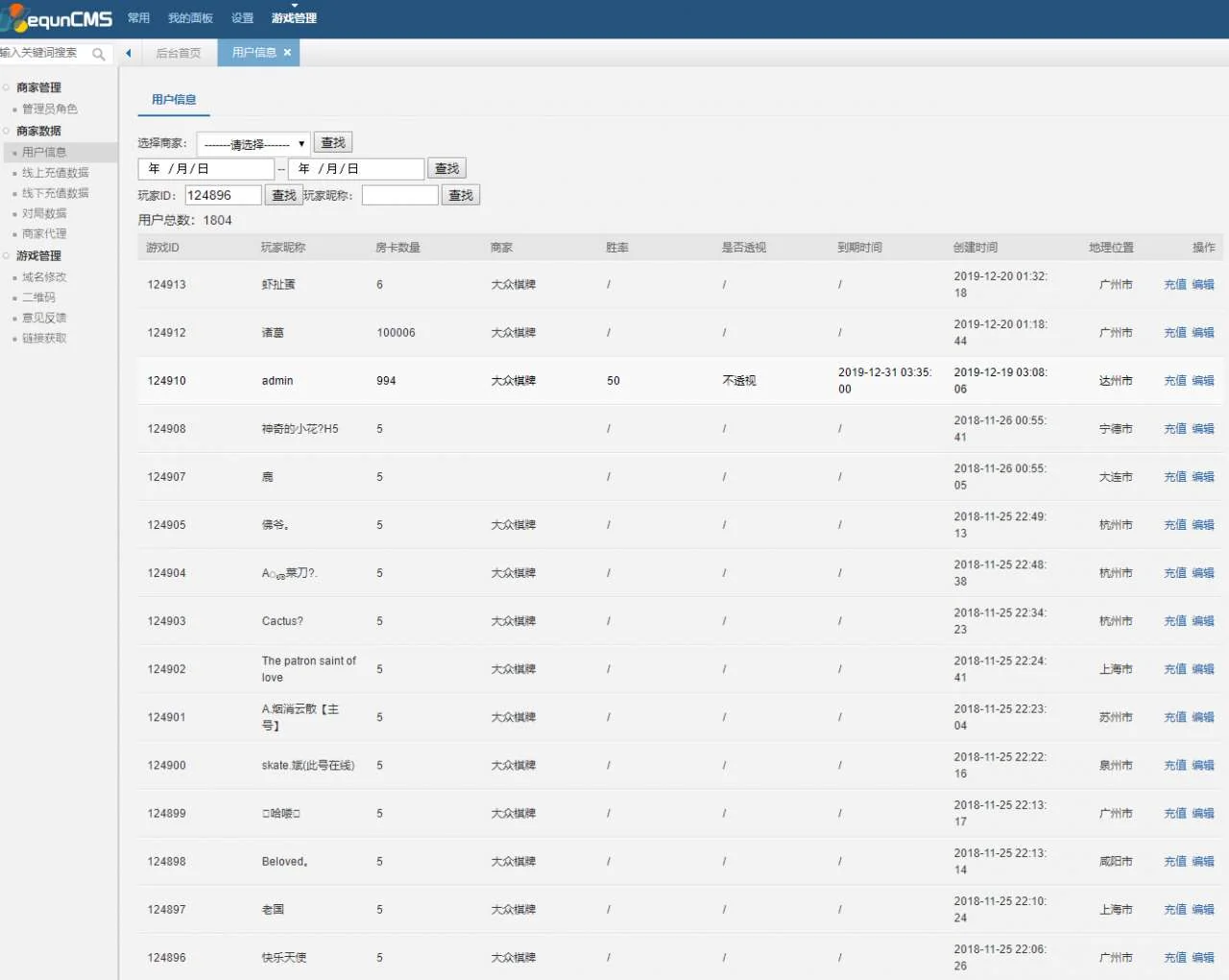
Task: Click the left arrow tab scroll icon
Action: click(x=128, y=54)
